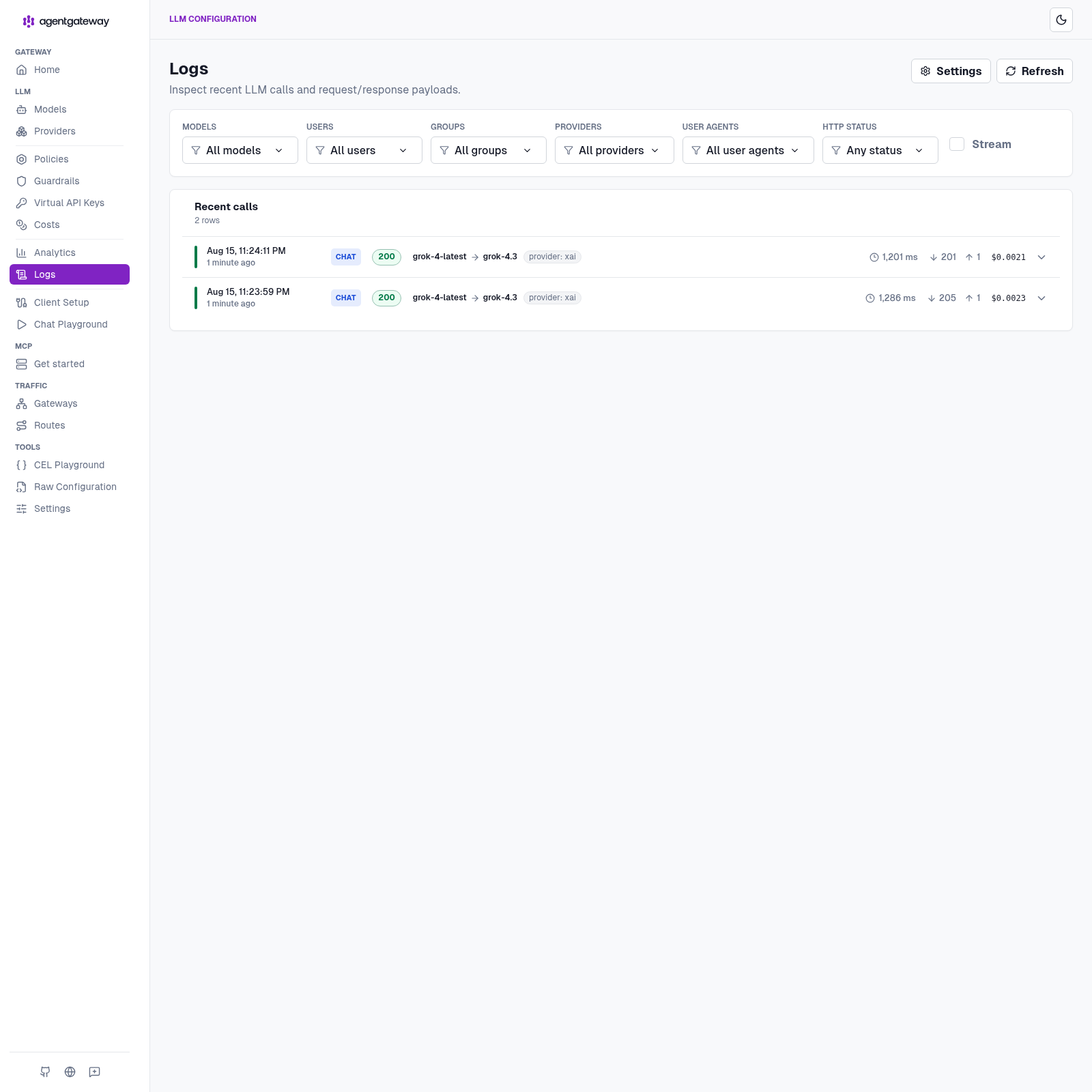
Task: Click CHAT badge on 11:24:11 PM row
Action: click(x=346, y=257)
